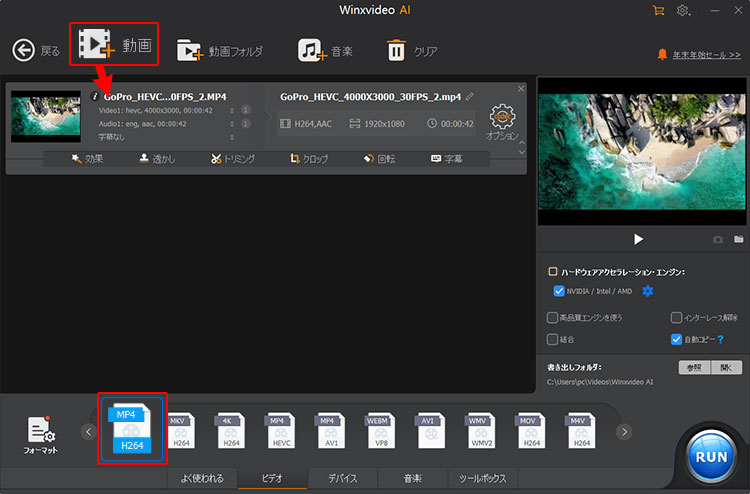
Task: Click the snapshot camera icon under preview
Action: (x=718, y=240)
